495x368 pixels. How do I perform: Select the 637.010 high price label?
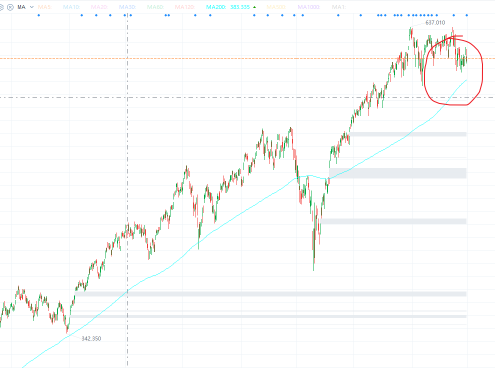435,23
